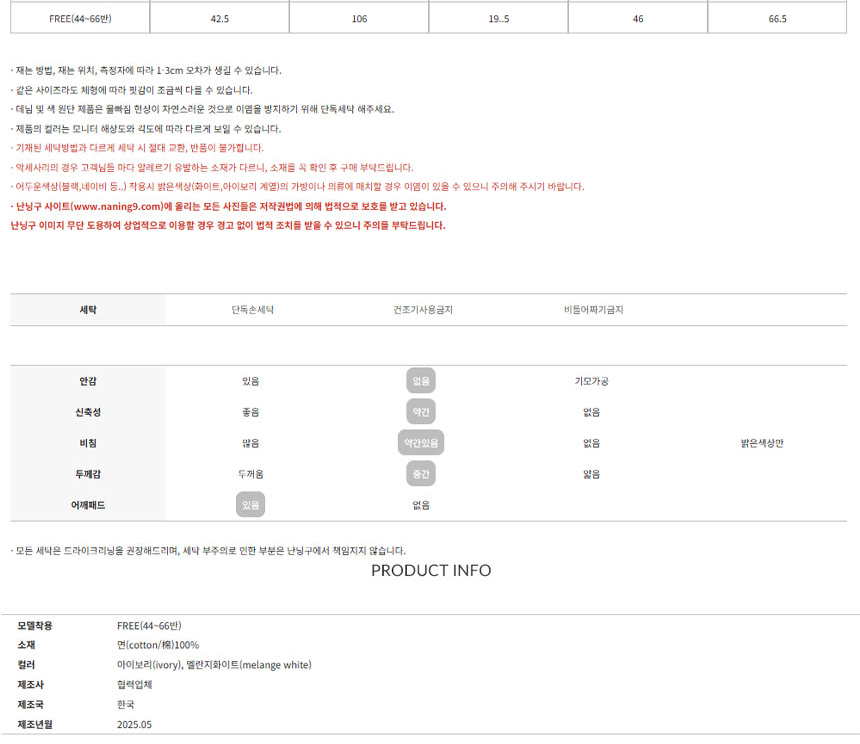
Task: Select 두꺼움 in the 두께감 row
Action: click(251, 474)
